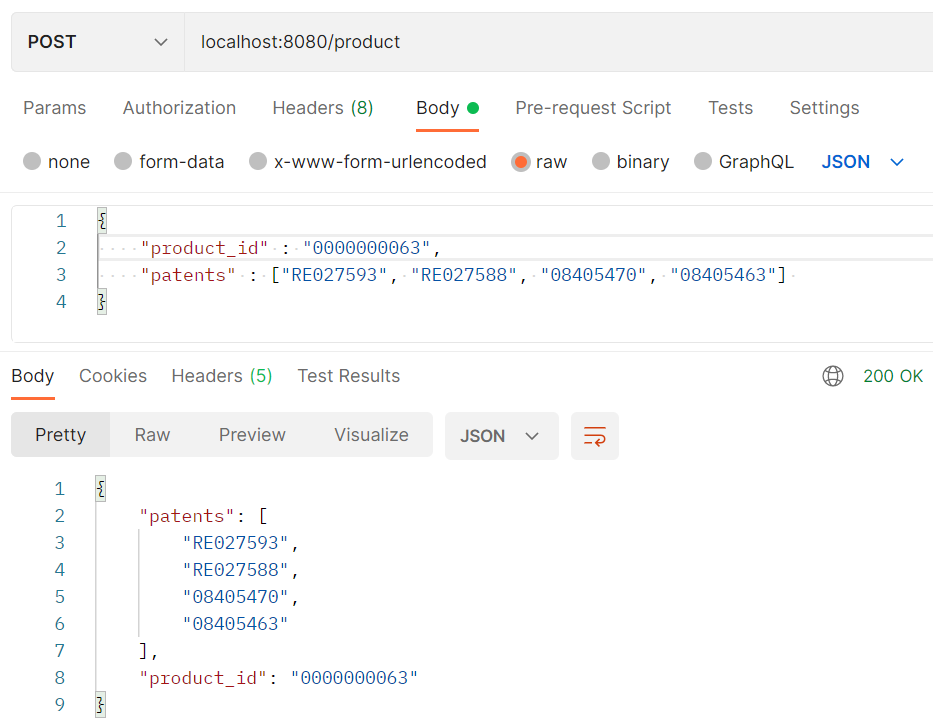Image resolution: width=933 pixels, height=727 pixels.
Task: Click "08405470" value in response
Action: click(x=235, y=597)
